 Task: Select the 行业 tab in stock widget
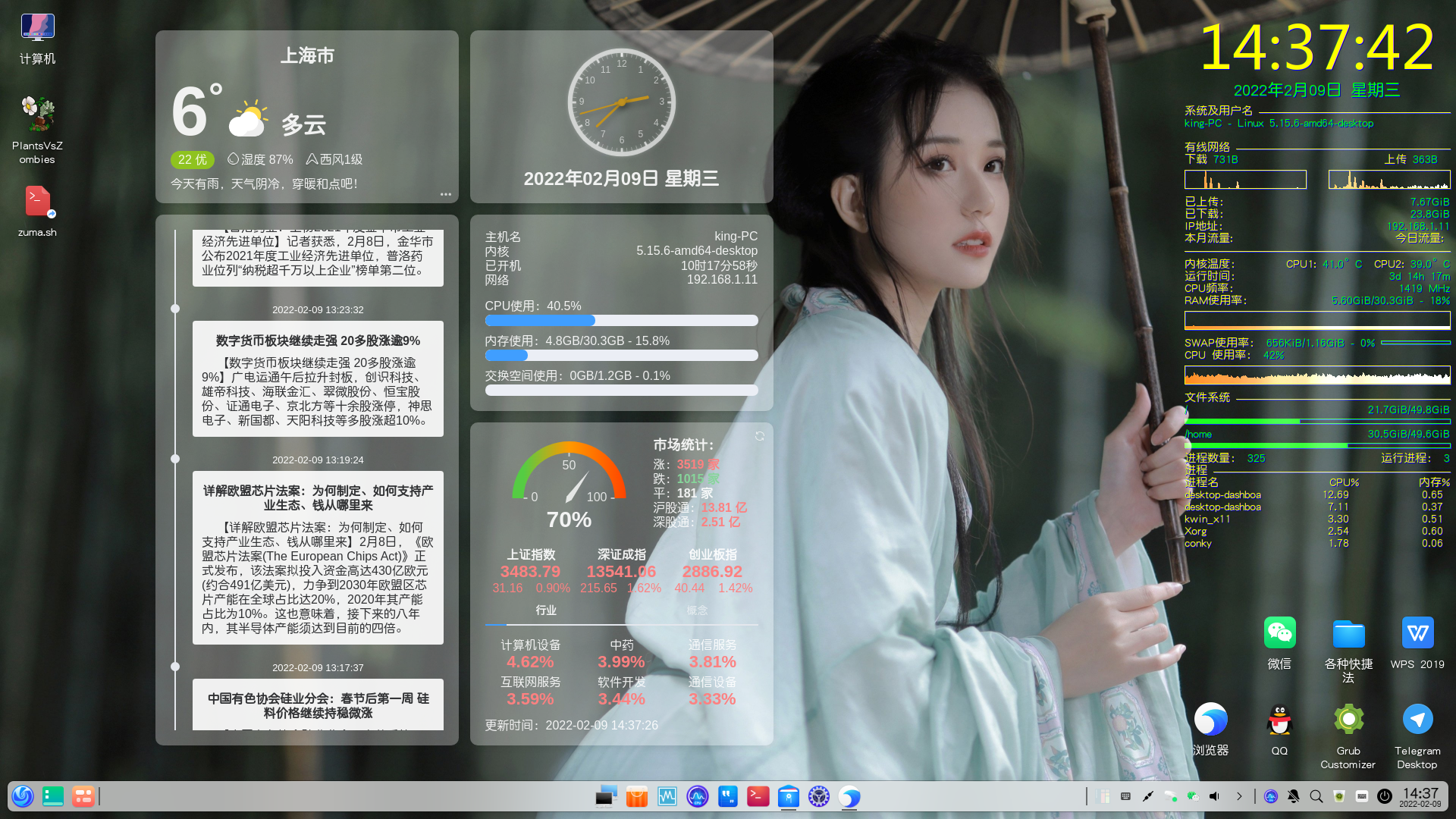tap(546, 610)
